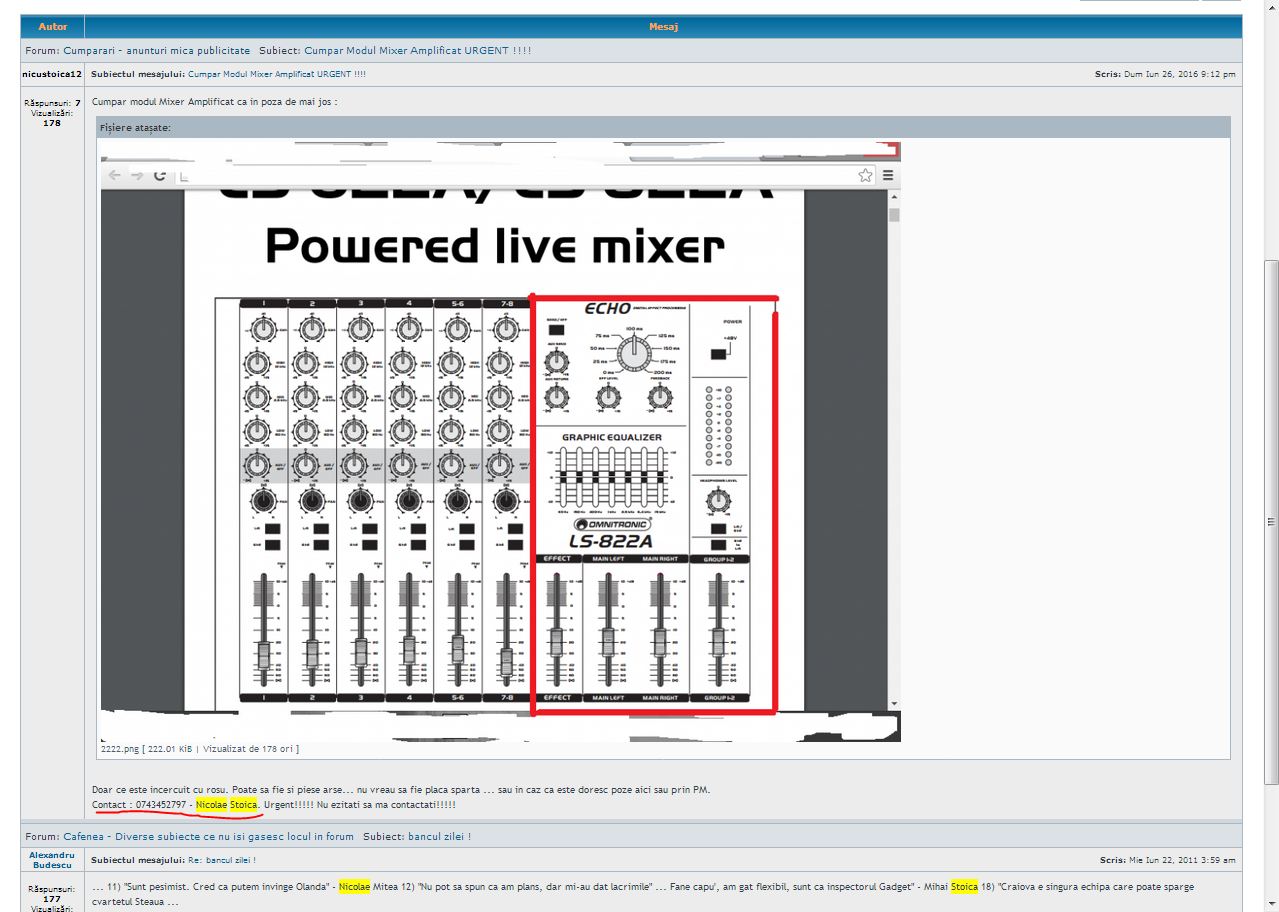The image size is (1279, 912).
Task: Click the nicustoica12 author name
Action: pos(52,74)
